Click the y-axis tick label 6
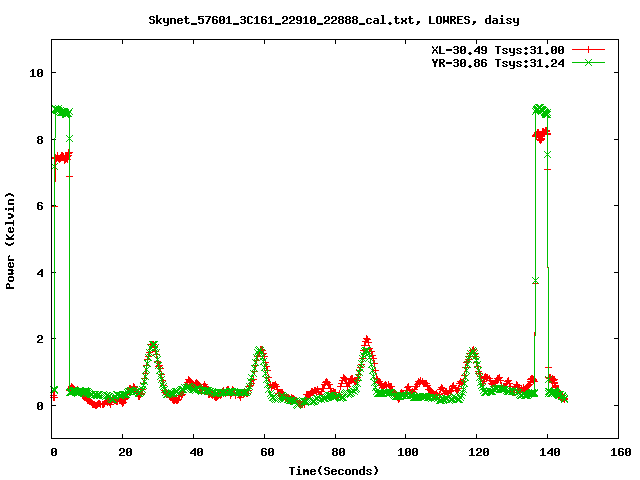Screen dimensions: 640x480 40,206
